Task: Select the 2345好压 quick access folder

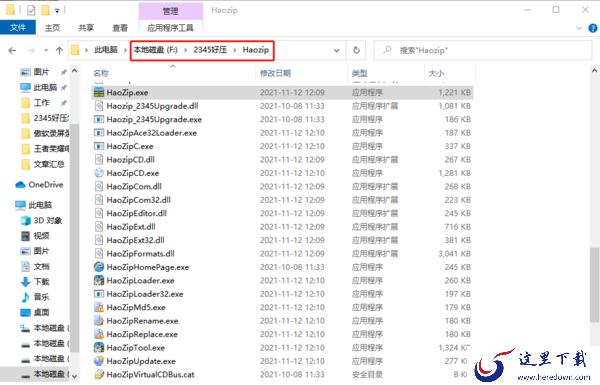Action: [x=45, y=118]
